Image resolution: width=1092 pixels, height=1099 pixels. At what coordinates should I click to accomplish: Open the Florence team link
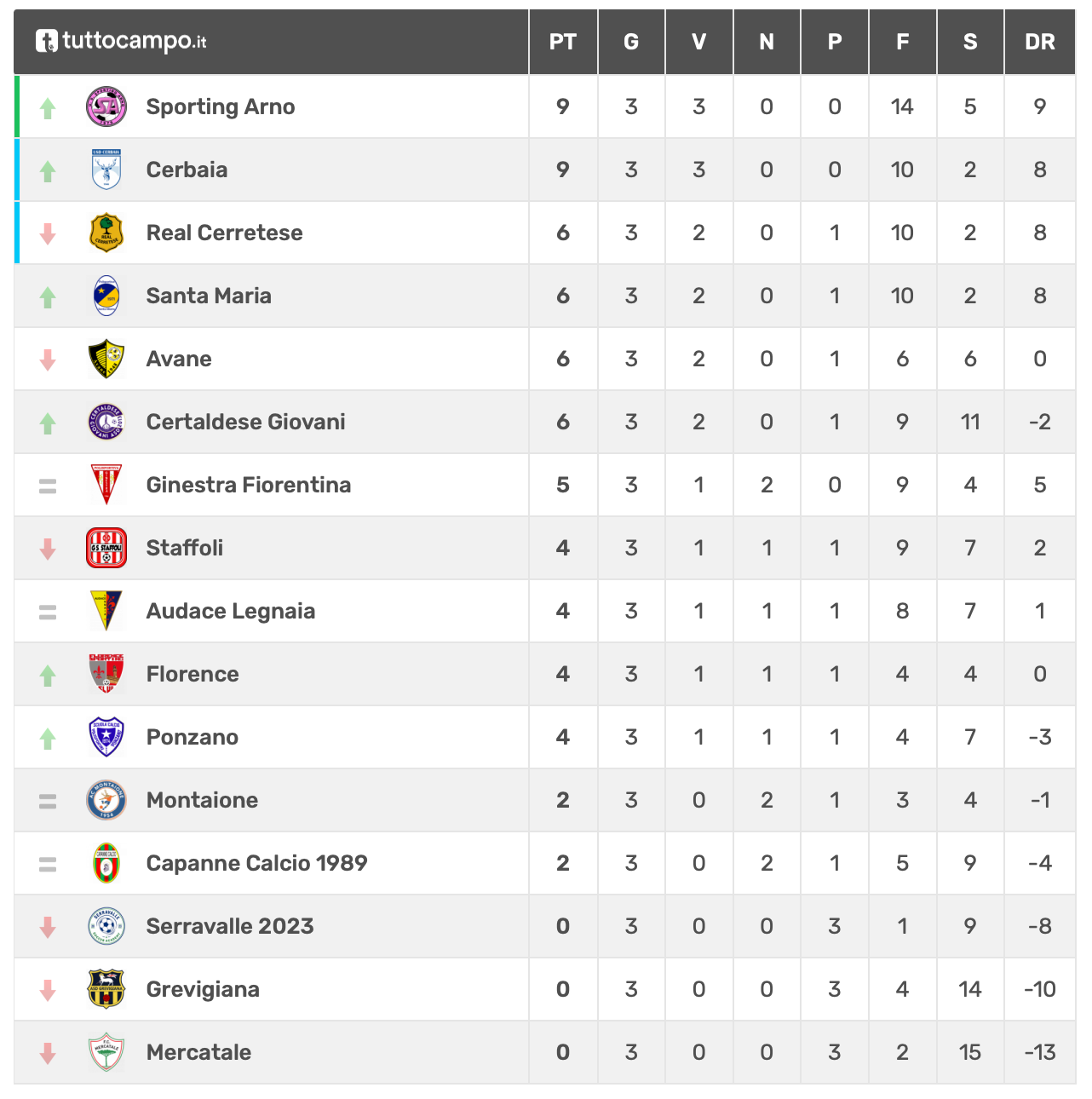pos(193,674)
